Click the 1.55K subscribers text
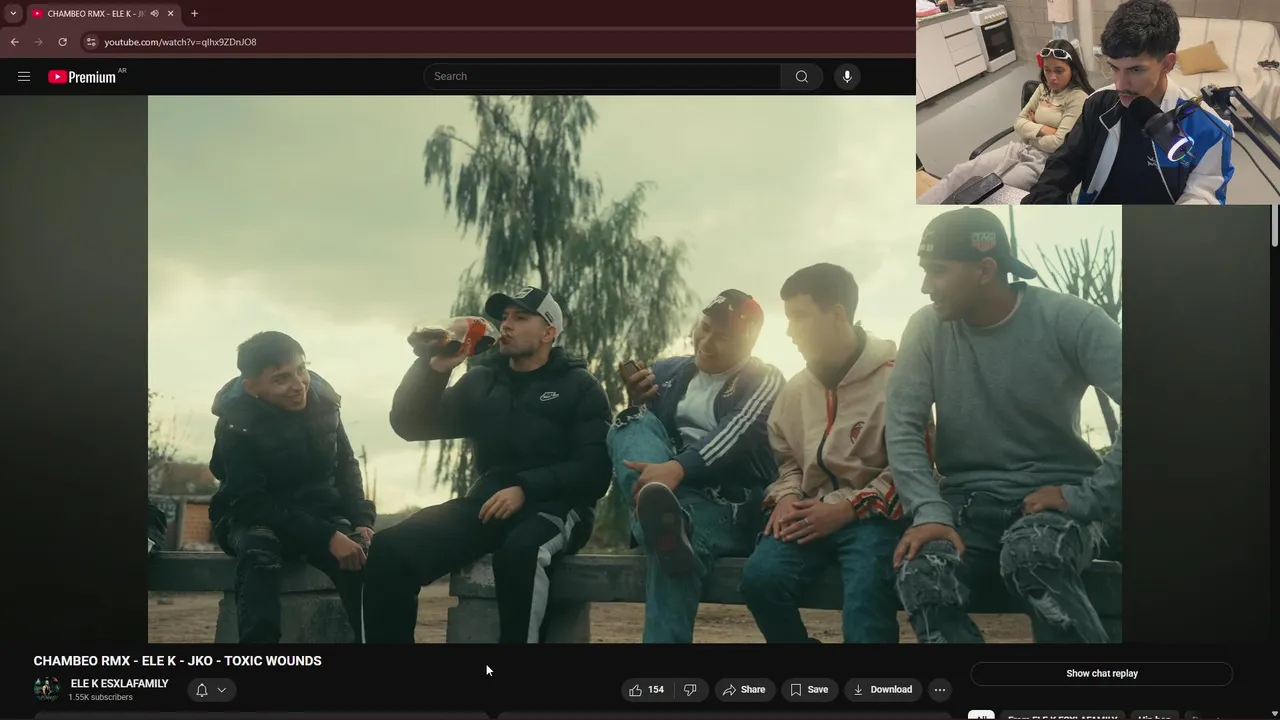The image size is (1280, 720). point(100,697)
